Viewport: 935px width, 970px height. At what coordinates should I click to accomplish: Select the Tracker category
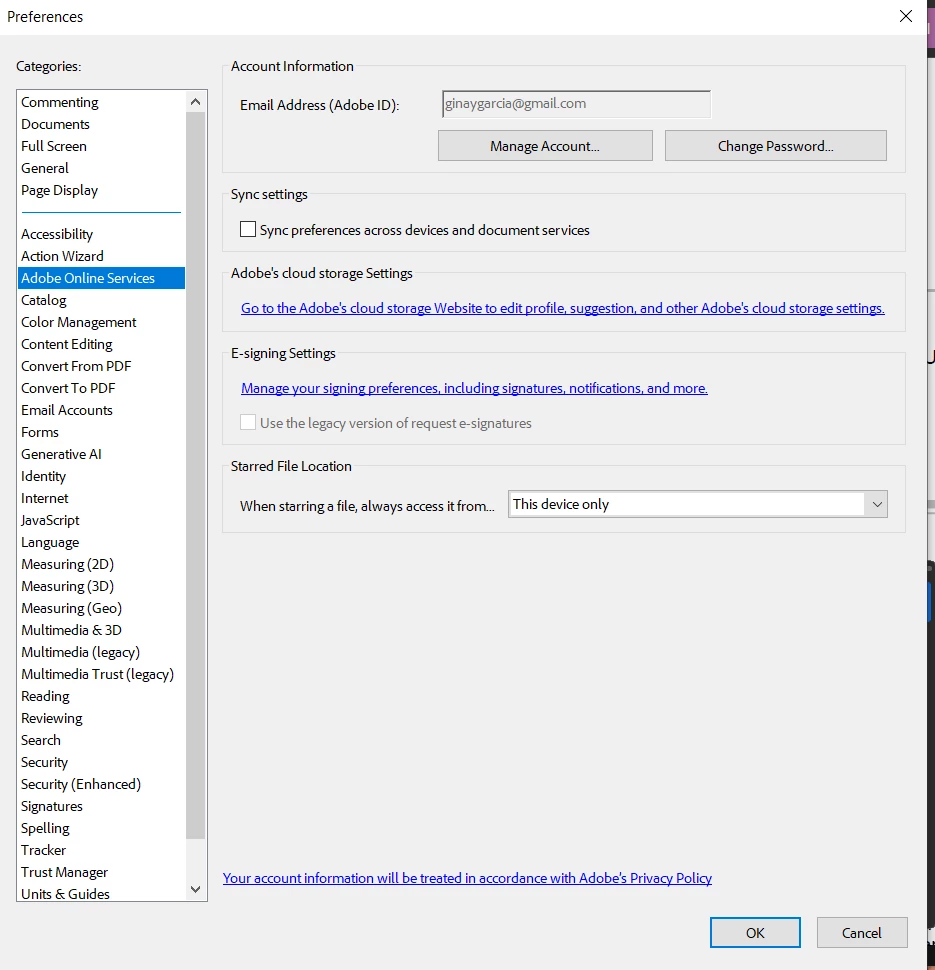tap(101, 851)
